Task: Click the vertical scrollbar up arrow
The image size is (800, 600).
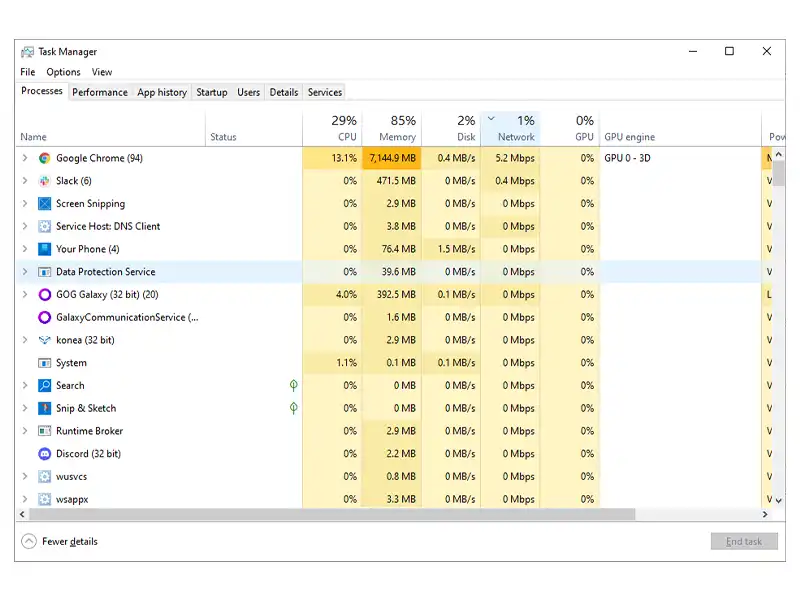Action: pyautogui.click(x=779, y=154)
